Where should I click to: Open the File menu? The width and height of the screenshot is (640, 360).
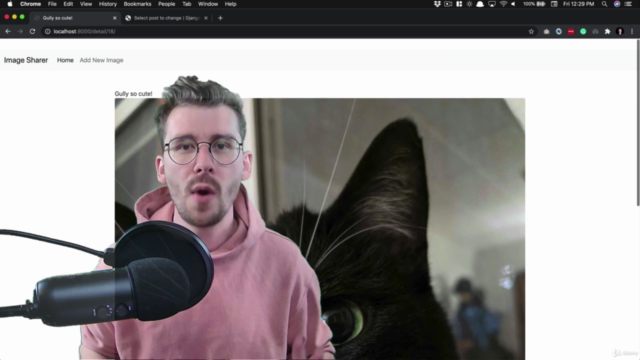52,4
